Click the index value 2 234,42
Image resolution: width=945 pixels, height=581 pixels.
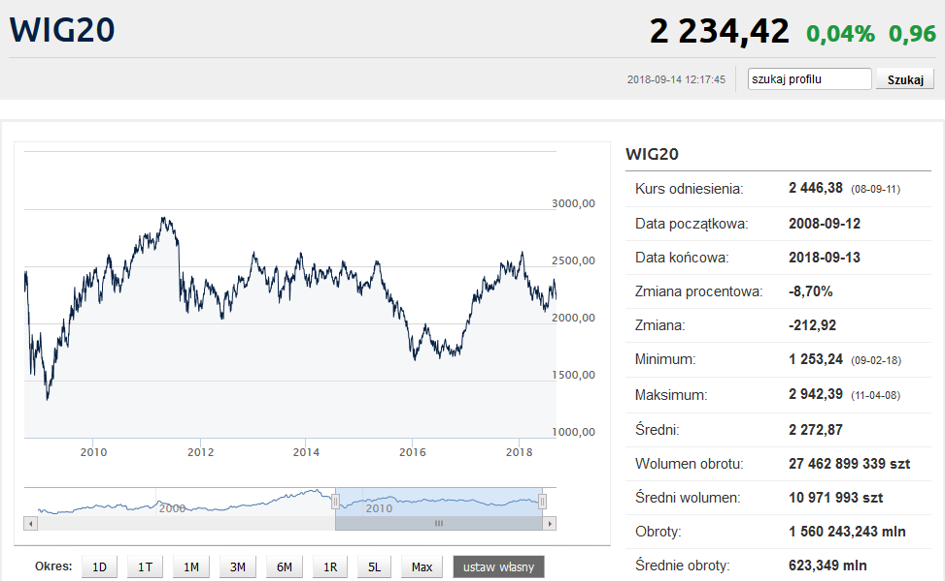(x=719, y=31)
